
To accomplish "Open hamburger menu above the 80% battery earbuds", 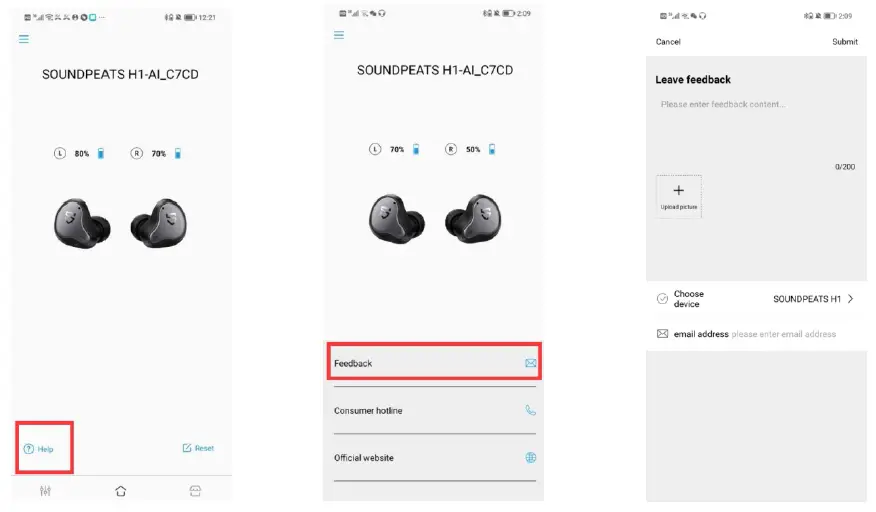I will click(24, 39).
